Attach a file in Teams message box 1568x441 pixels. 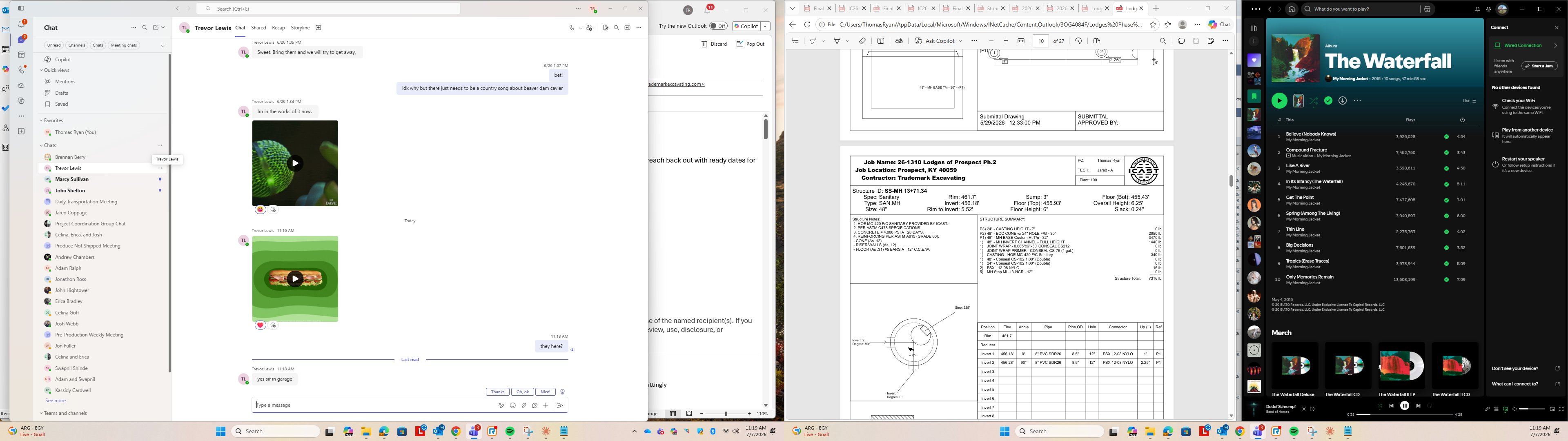click(x=523, y=405)
